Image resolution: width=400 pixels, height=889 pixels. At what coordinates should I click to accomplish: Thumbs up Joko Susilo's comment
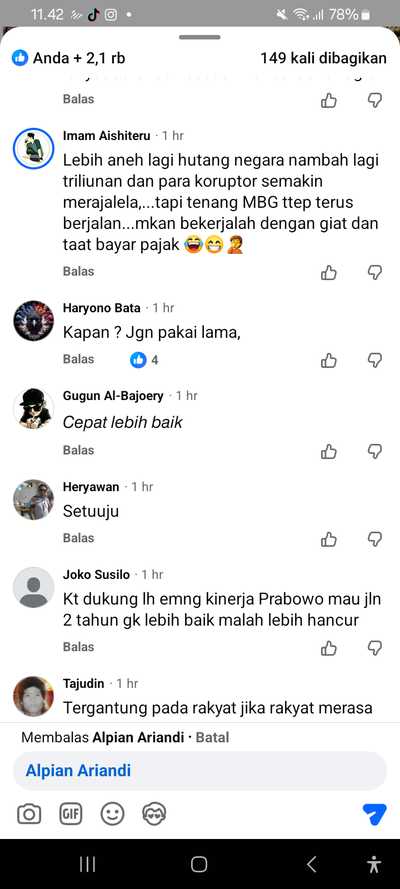pyautogui.click(x=329, y=647)
